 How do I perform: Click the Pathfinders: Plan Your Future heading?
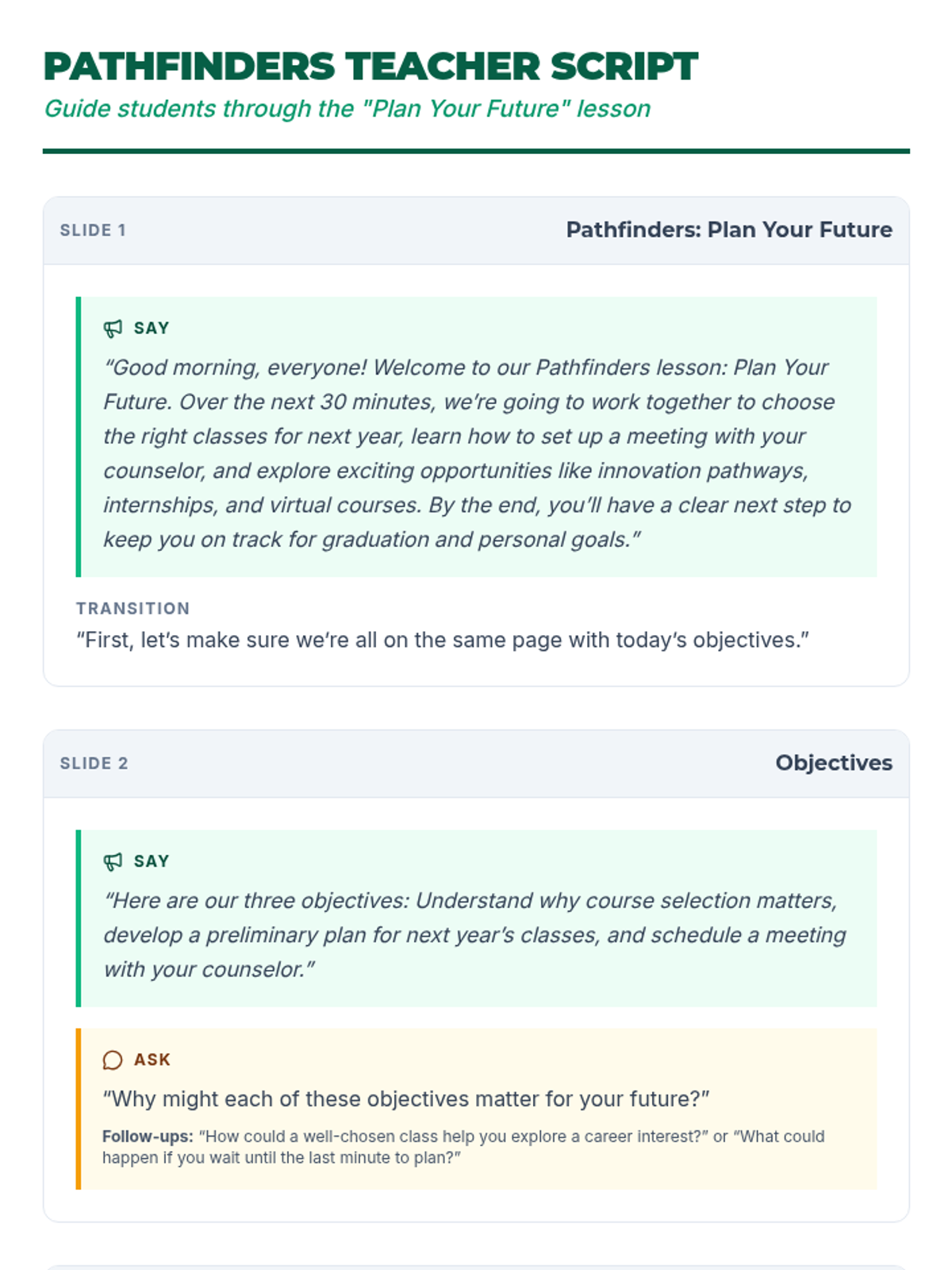(728, 230)
